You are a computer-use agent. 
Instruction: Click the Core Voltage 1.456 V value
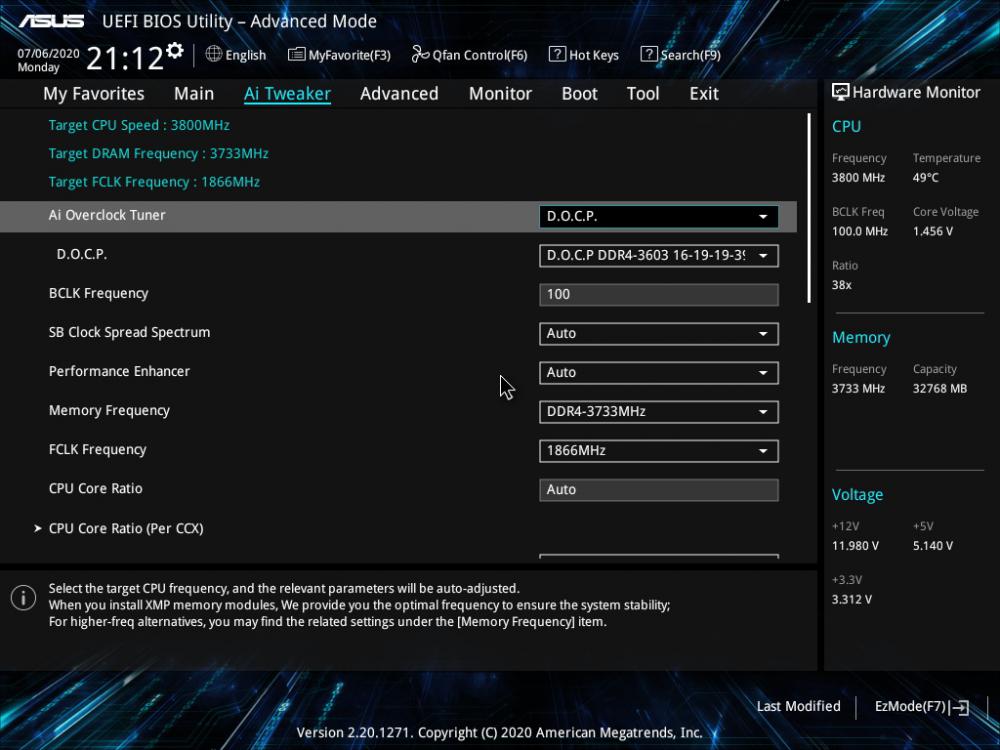932,232
